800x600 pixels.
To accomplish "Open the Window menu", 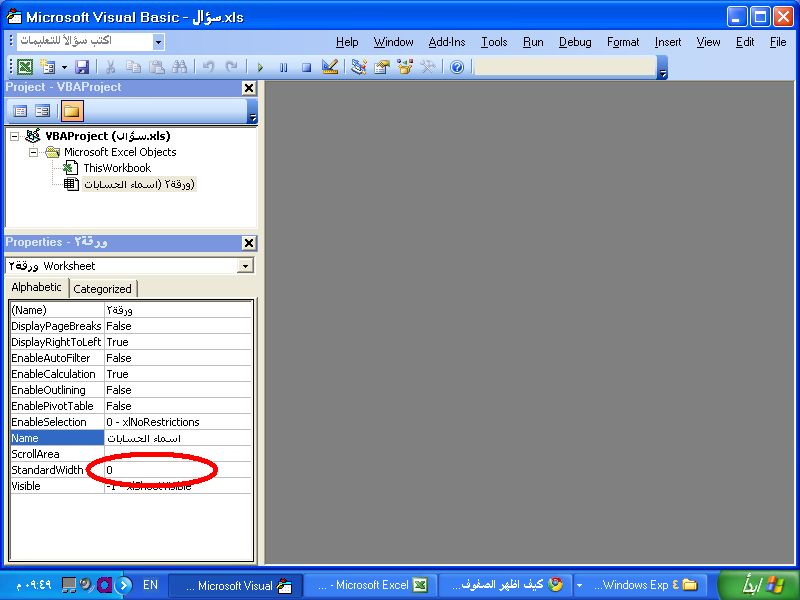I will point(393,42).
